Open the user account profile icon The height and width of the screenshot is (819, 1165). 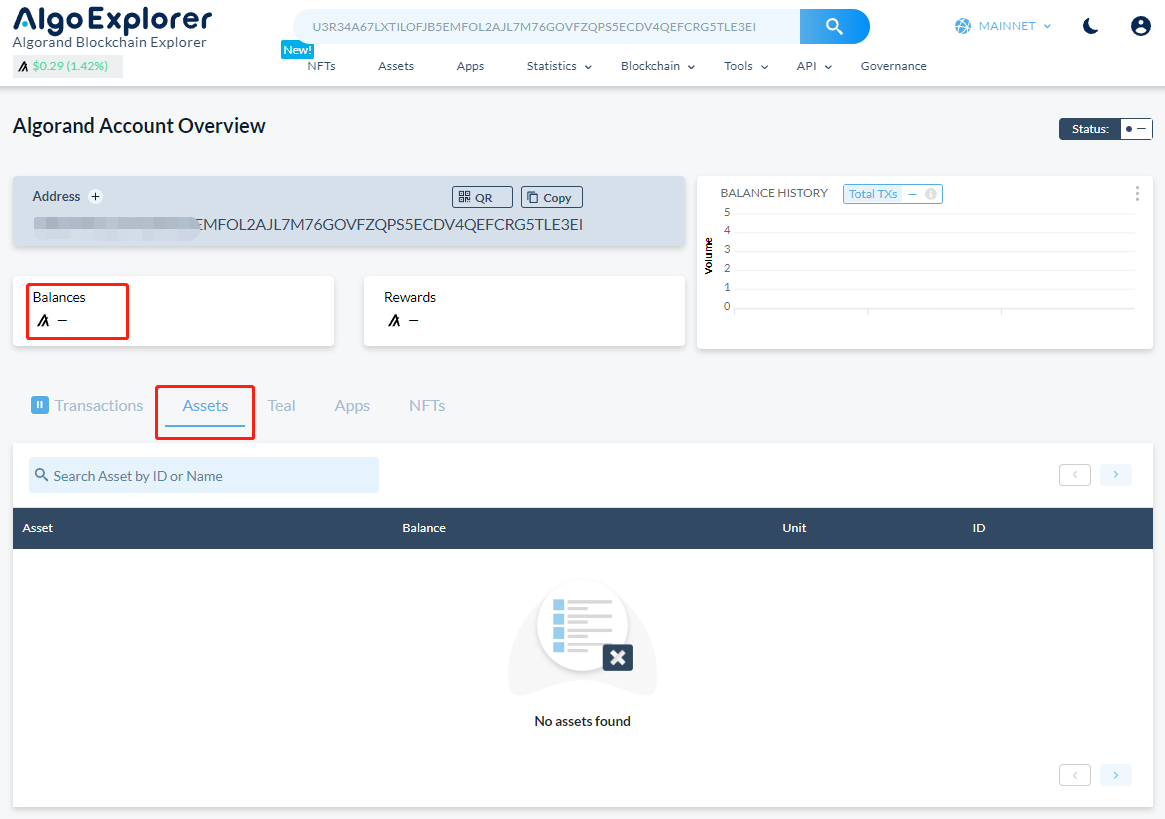coord(1140,27)
